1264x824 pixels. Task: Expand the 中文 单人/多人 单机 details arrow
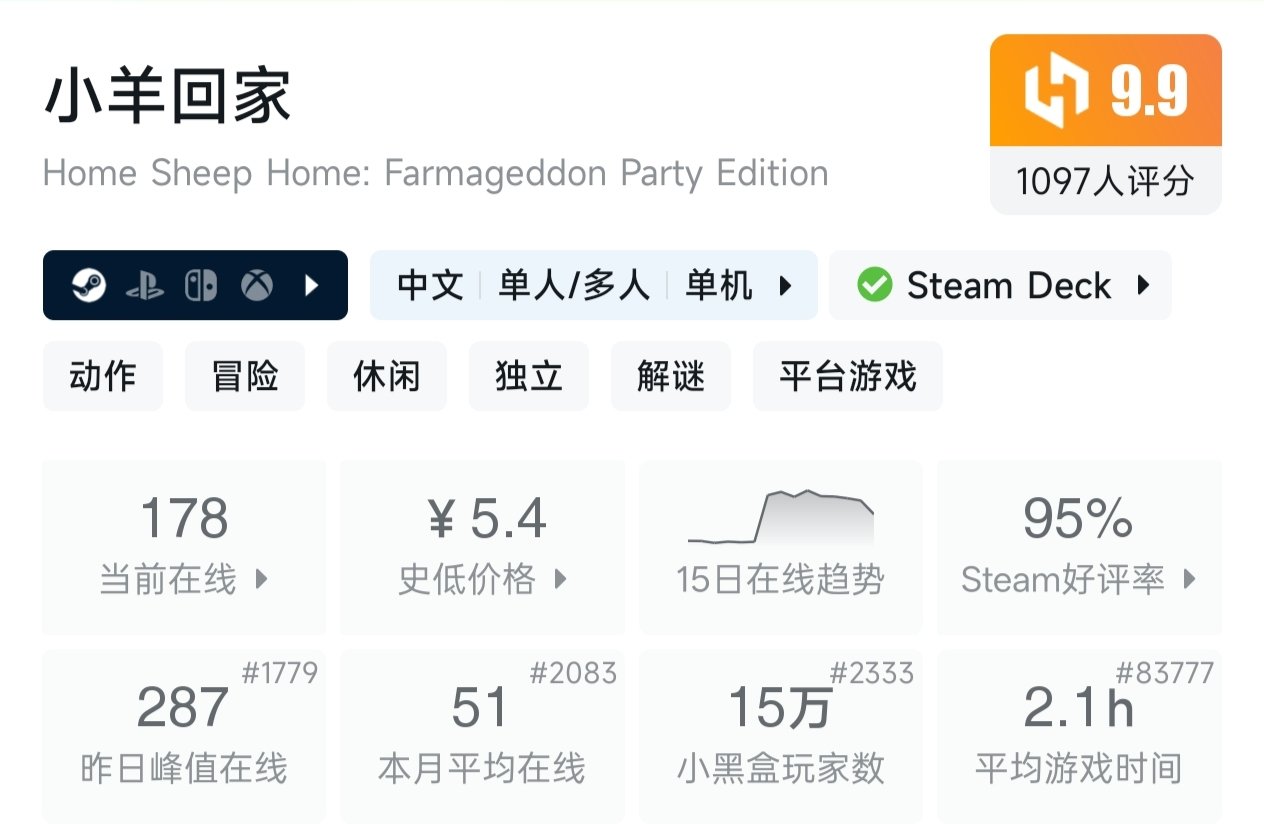[x=786, y=286]
